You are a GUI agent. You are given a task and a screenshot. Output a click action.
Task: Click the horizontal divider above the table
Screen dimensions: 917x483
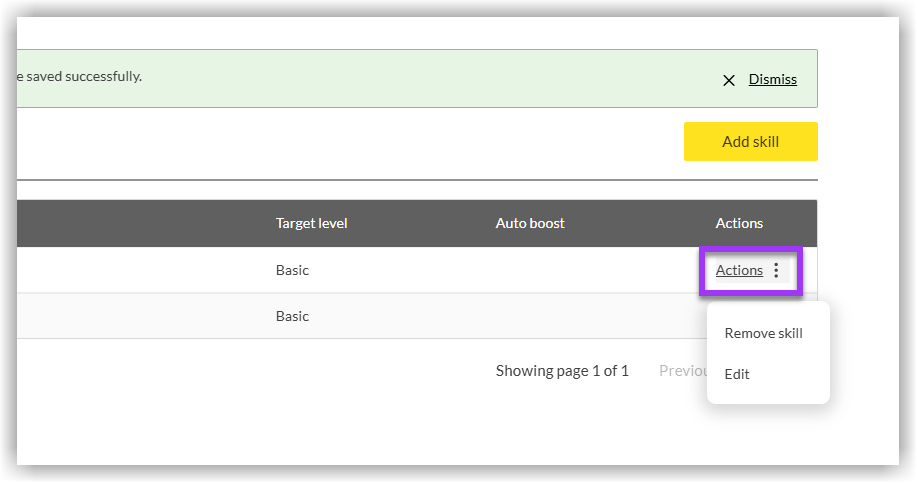pyautogui.click(x=400, y=180)
